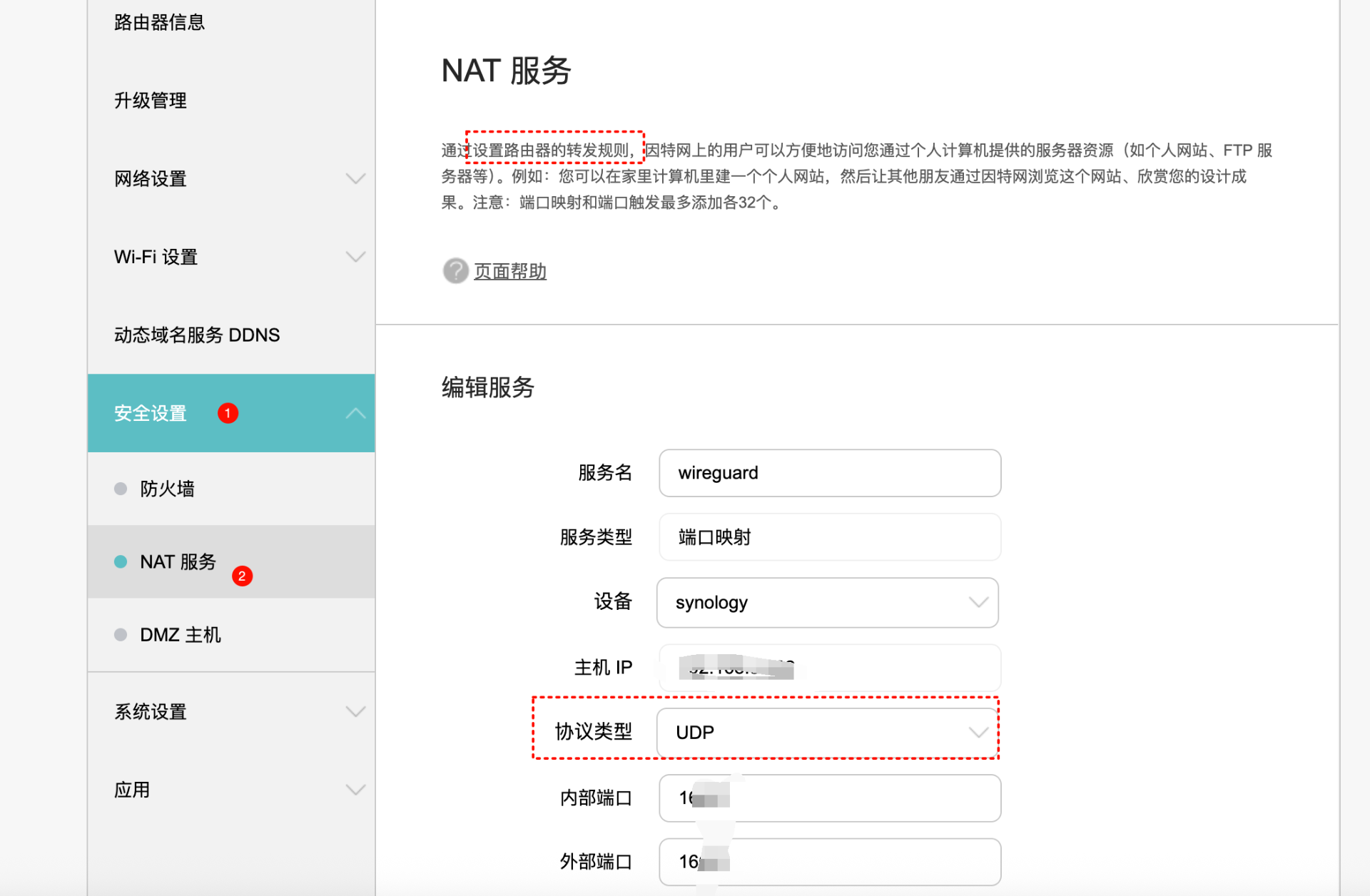1370x896 pixels.
Task: Open 升级管理 in the sidebar
Action: coord(151,101)
